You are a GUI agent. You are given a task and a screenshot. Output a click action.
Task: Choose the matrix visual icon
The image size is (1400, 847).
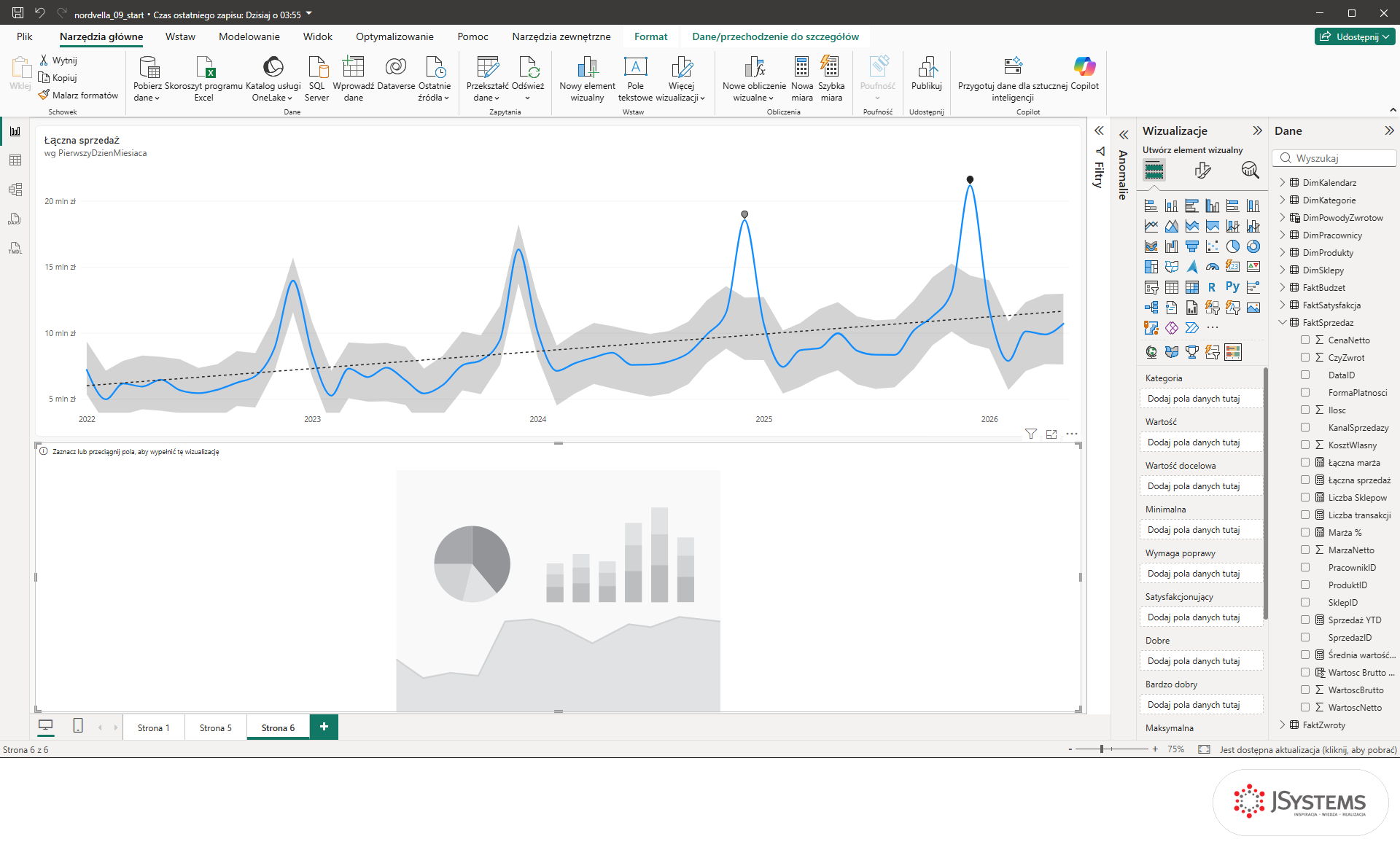(x=1191, y=287)
